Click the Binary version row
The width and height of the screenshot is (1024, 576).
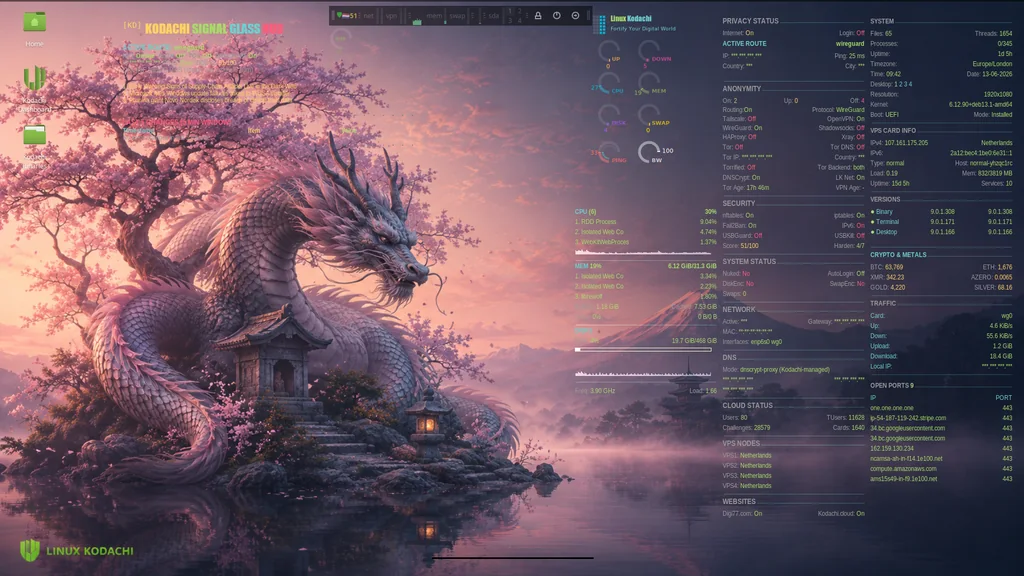941,212
